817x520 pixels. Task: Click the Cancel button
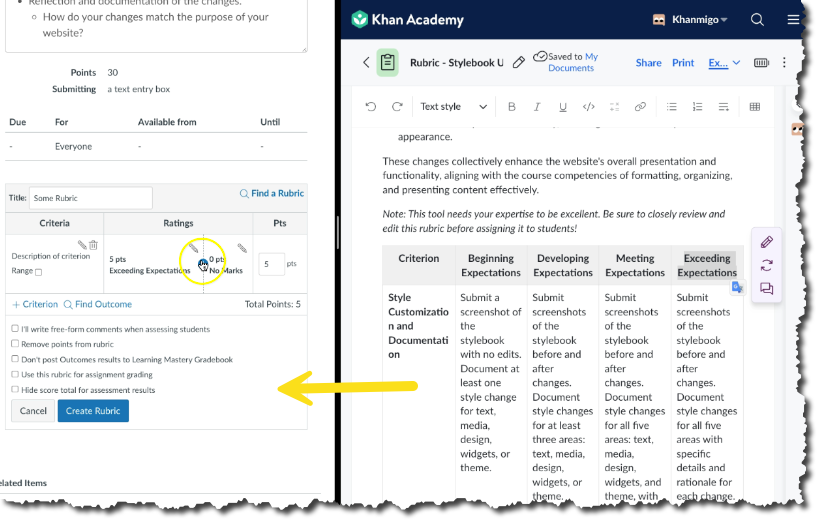pyautogui.click(x=33, y=411)
